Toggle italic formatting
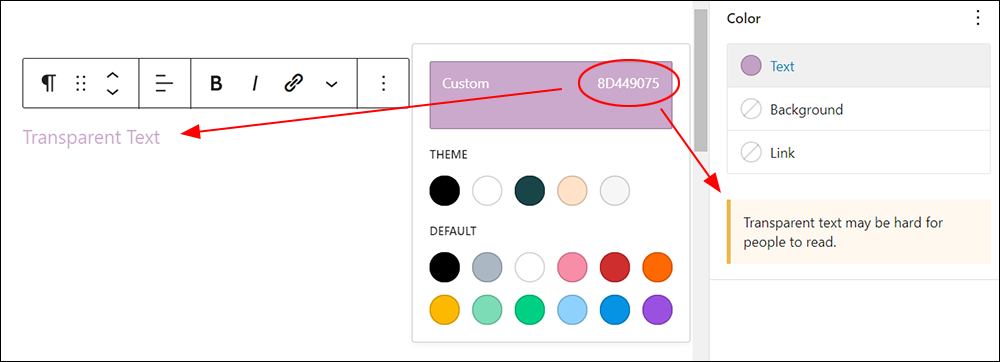This screenshot has height=362, width=1000. click(x=254, y=83)
